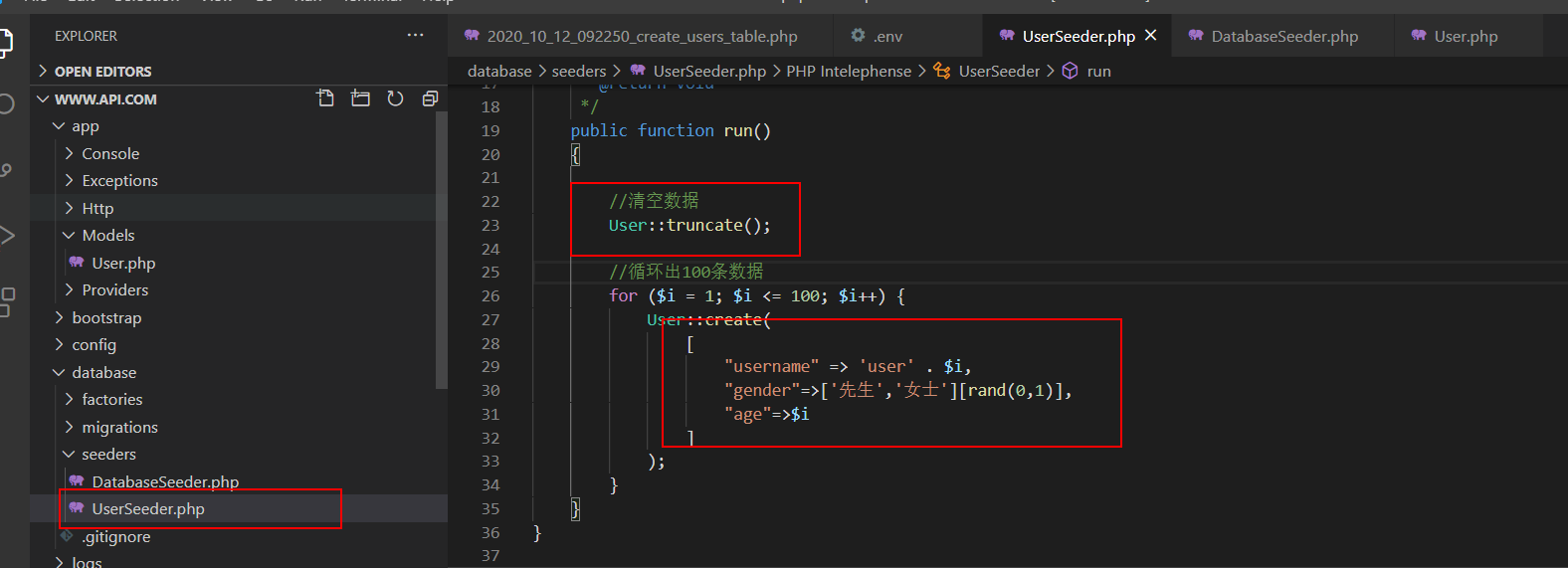Click the User::create( call on line 27

(708, 319)
